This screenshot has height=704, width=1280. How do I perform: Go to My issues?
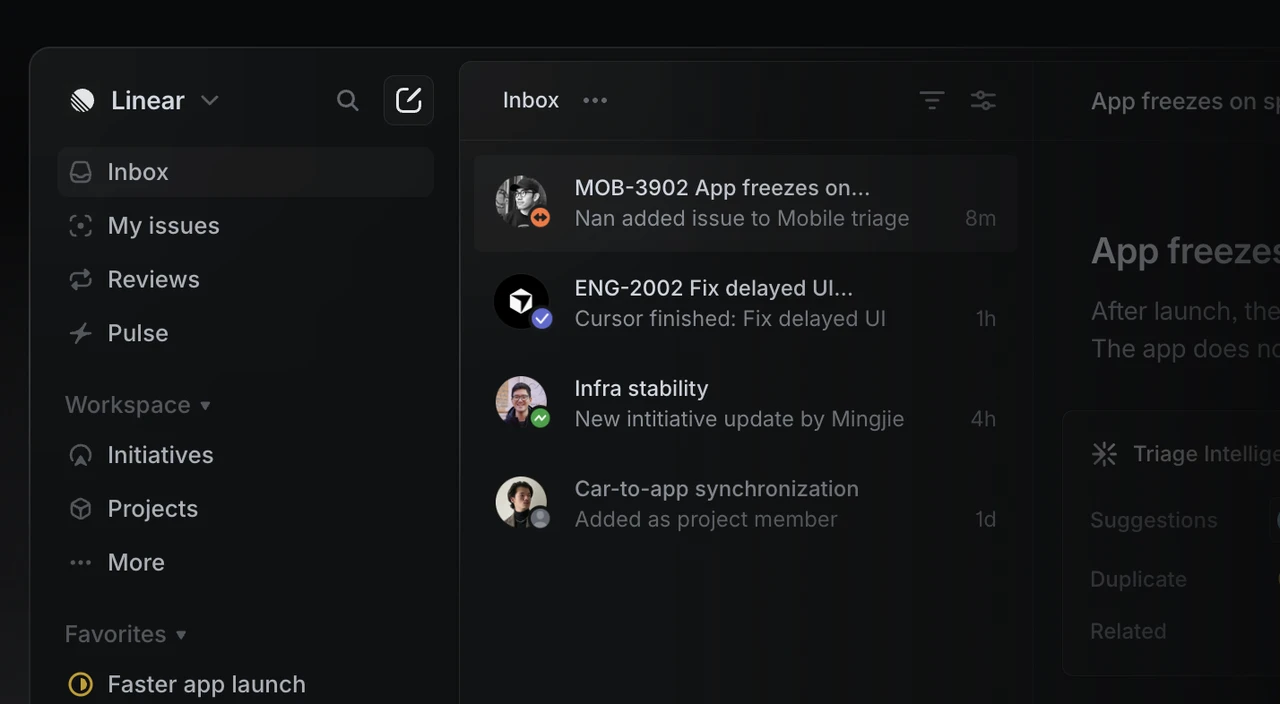click(x=163, y=226)
